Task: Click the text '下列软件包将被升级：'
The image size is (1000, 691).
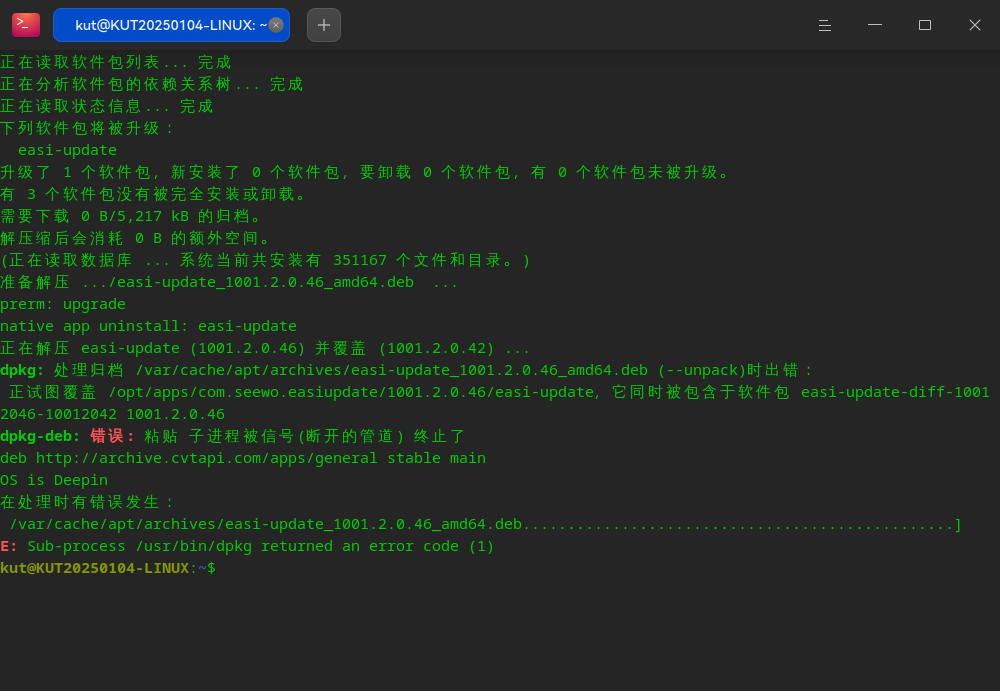Action: (x=87, y=128)
